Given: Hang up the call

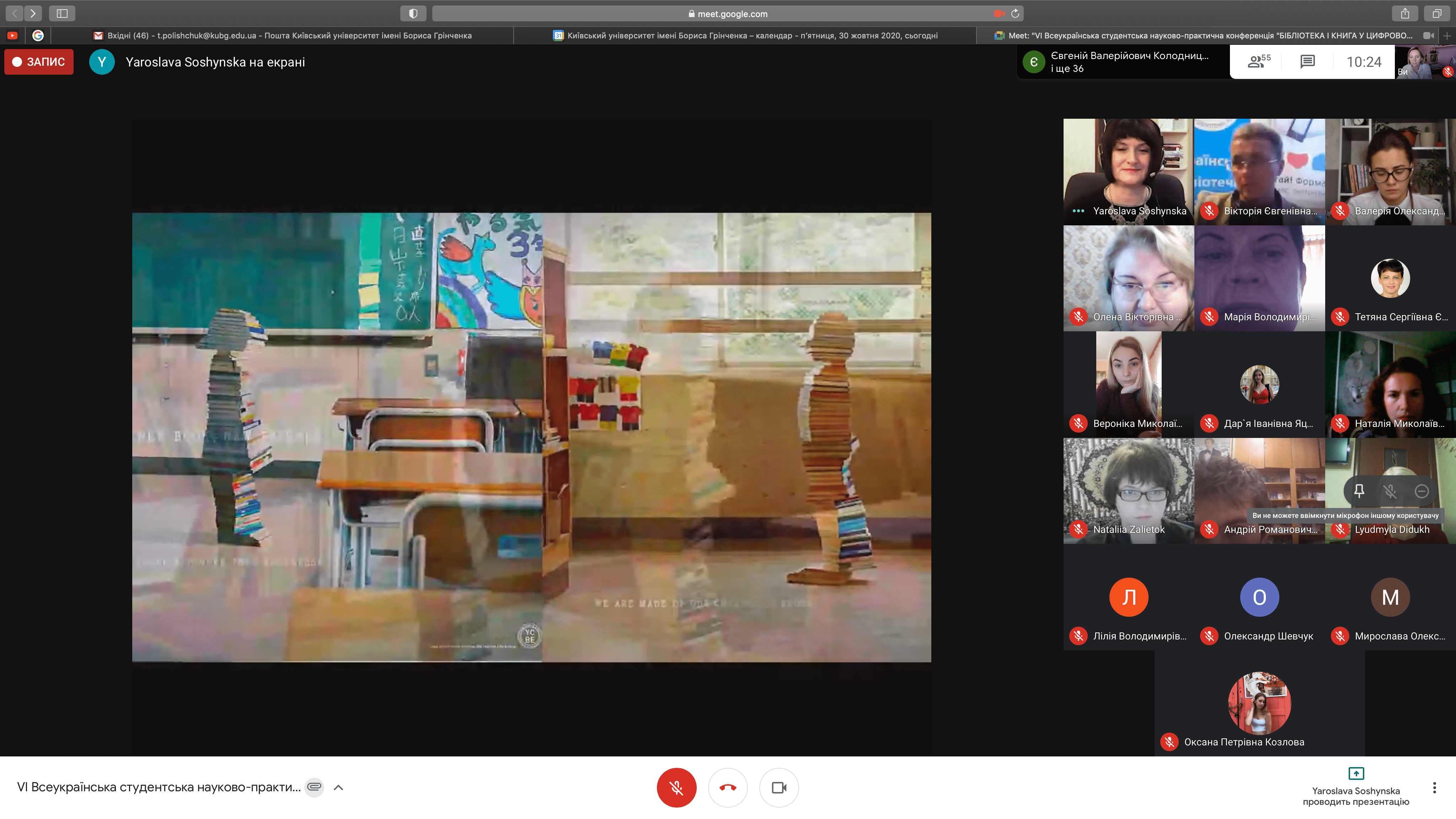Looking at the screenshot, I should (x=727, y=787).
